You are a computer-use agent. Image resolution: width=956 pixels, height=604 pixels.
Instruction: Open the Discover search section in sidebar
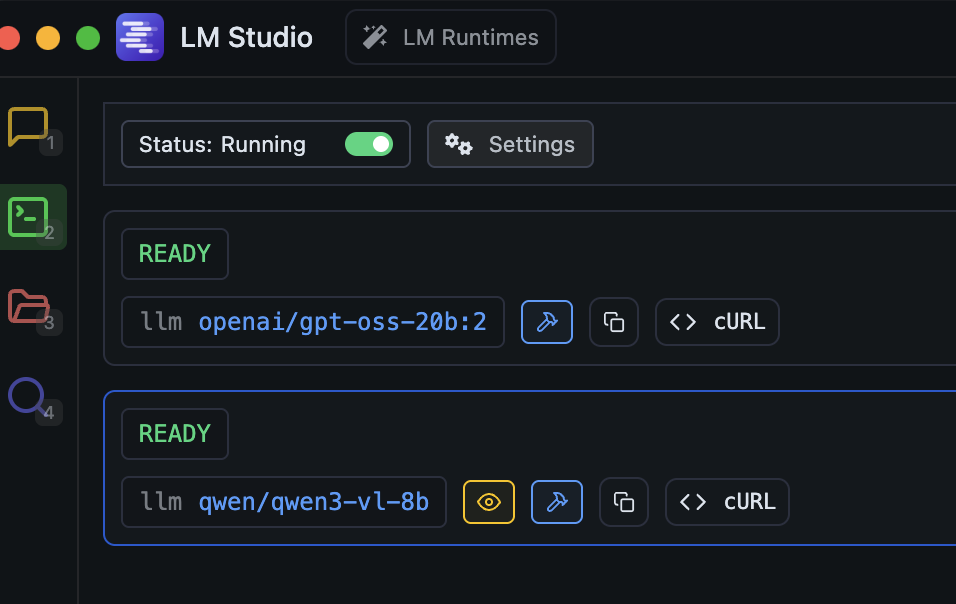point(27,396)
